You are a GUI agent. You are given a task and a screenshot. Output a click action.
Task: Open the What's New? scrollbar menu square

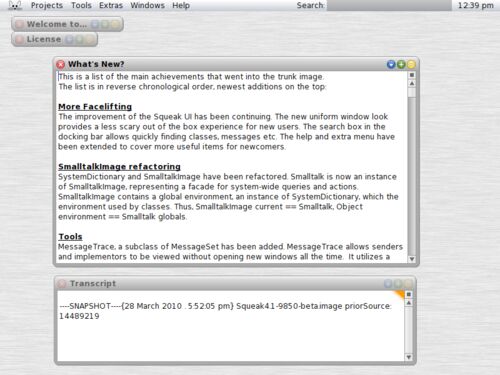(412, 75)
